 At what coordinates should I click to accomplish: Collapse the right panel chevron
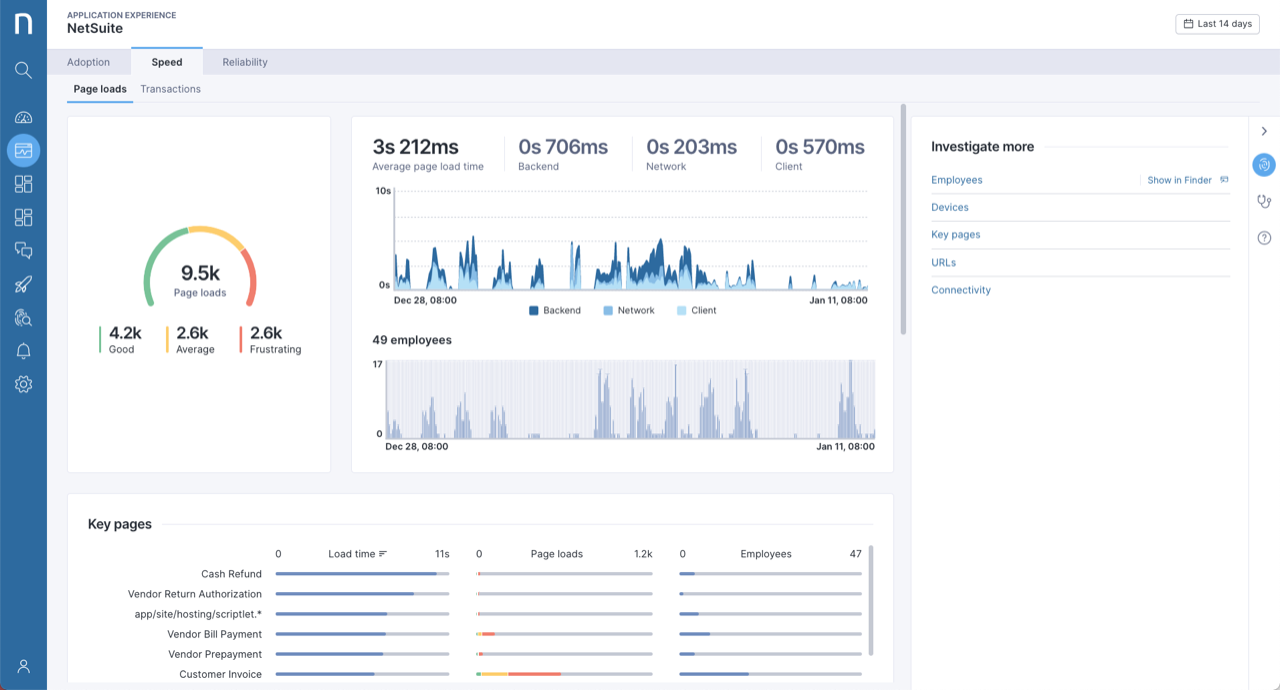(x=1264, y=131)
